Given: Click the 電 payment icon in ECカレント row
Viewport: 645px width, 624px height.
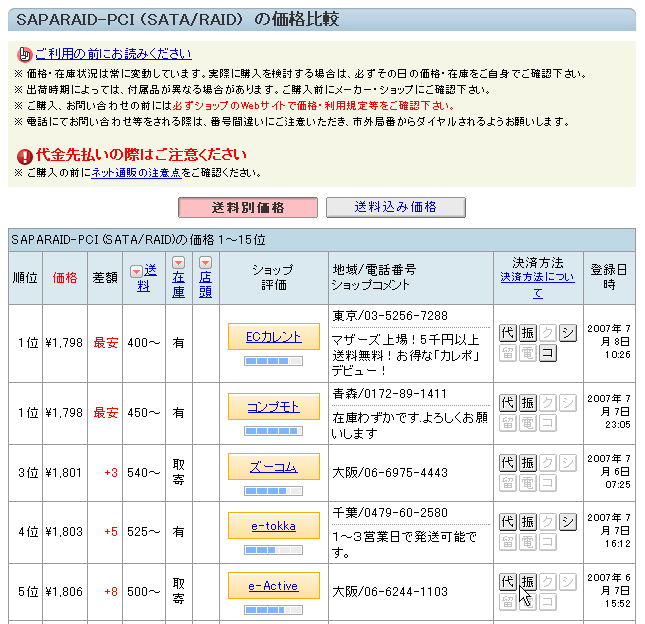Looking at the screenshot, I should pos(528,353).
